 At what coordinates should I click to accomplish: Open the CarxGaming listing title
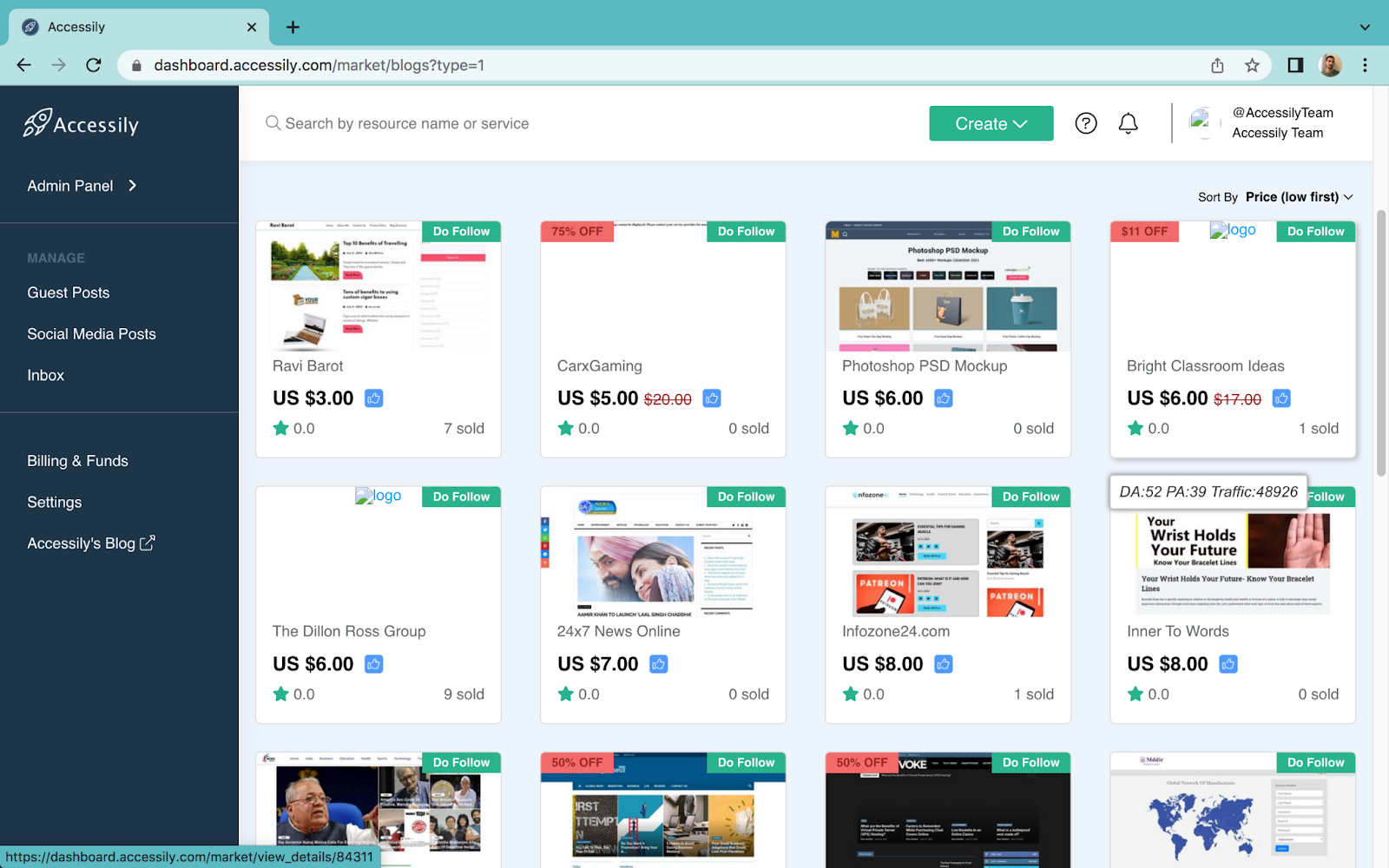600,366
